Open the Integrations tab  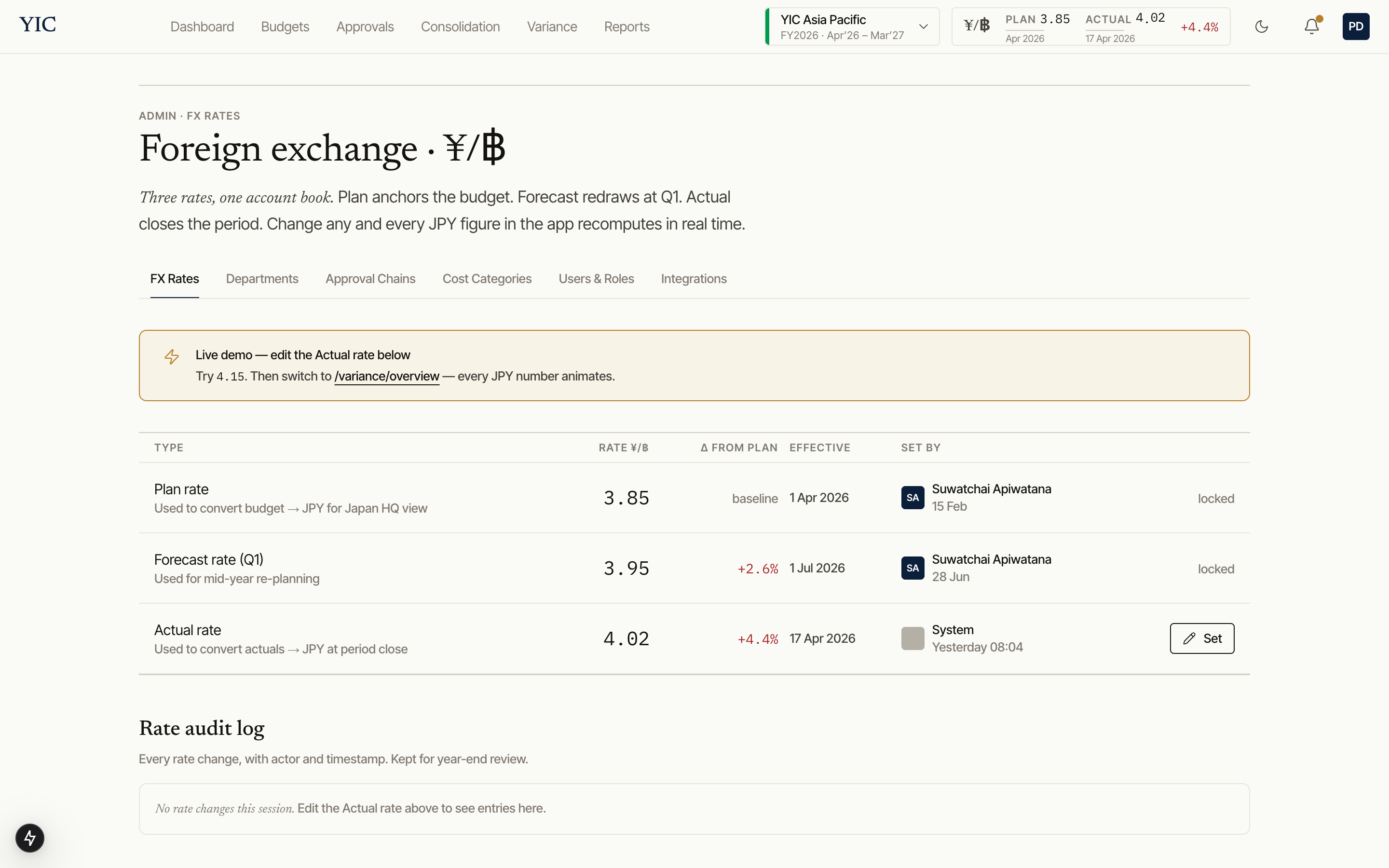(694, 279)
